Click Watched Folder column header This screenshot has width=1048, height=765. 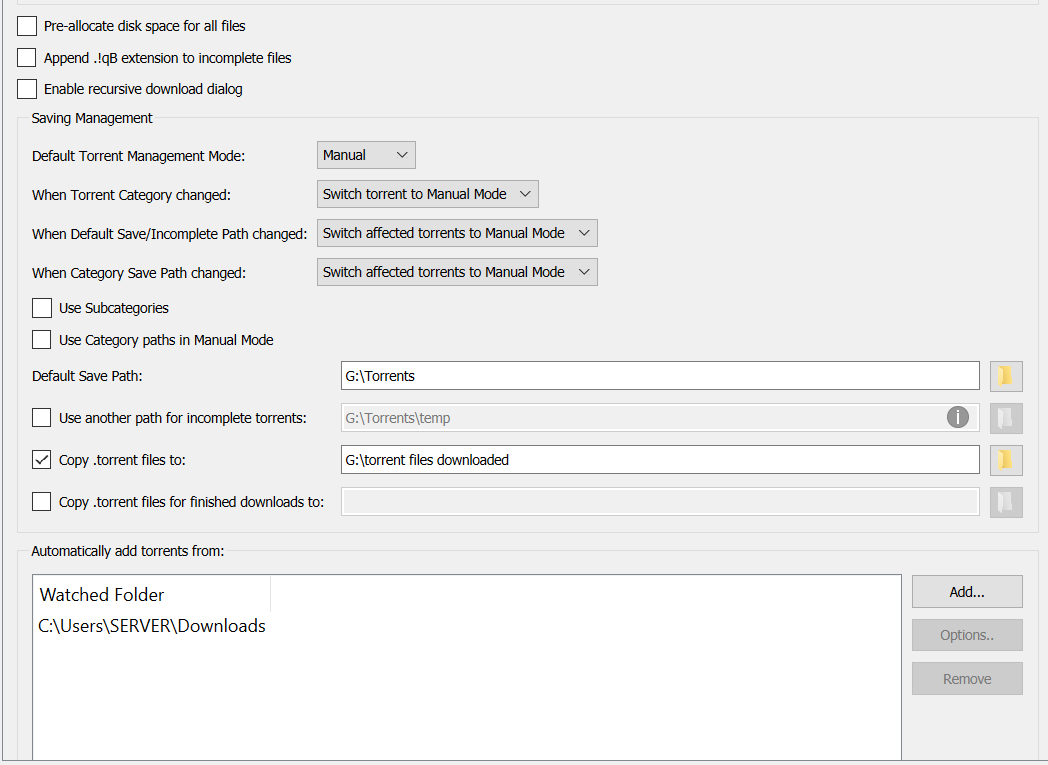click(x=152, y=595)
